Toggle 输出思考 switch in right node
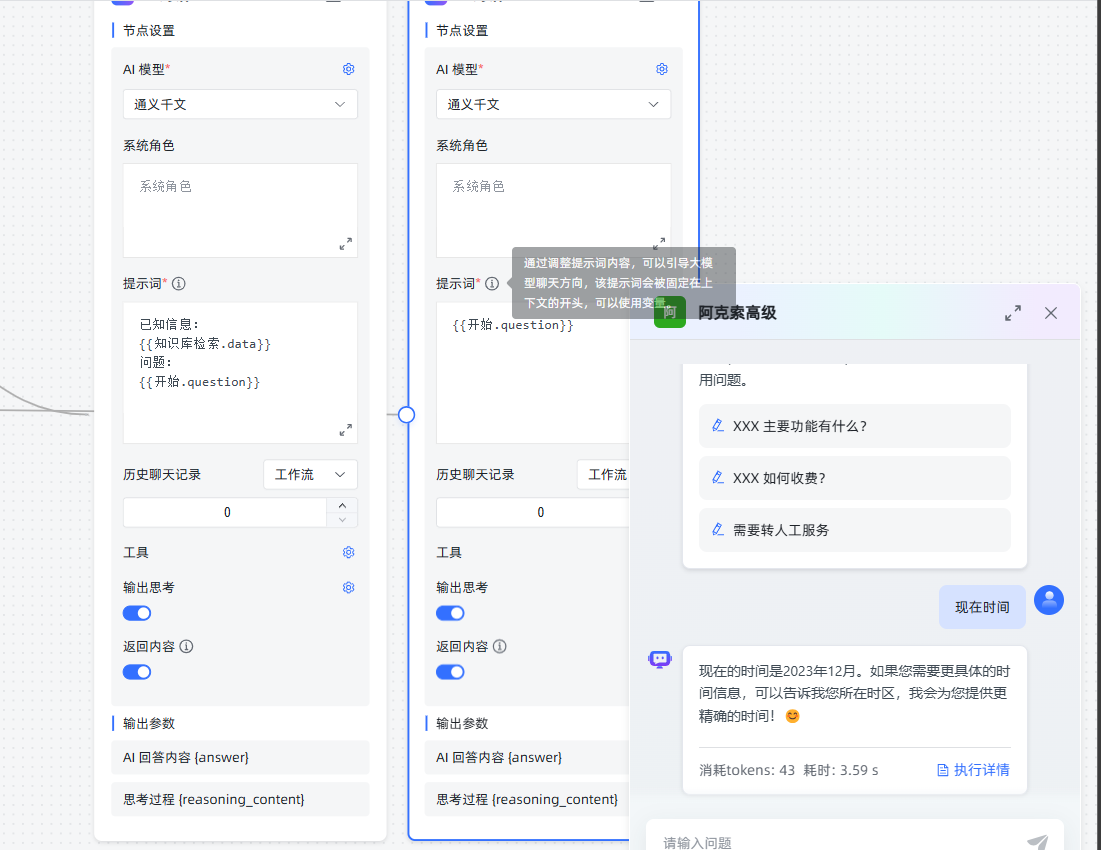Image resolution: width=1101 pixels, height=850 pixels. pos(450,613)
